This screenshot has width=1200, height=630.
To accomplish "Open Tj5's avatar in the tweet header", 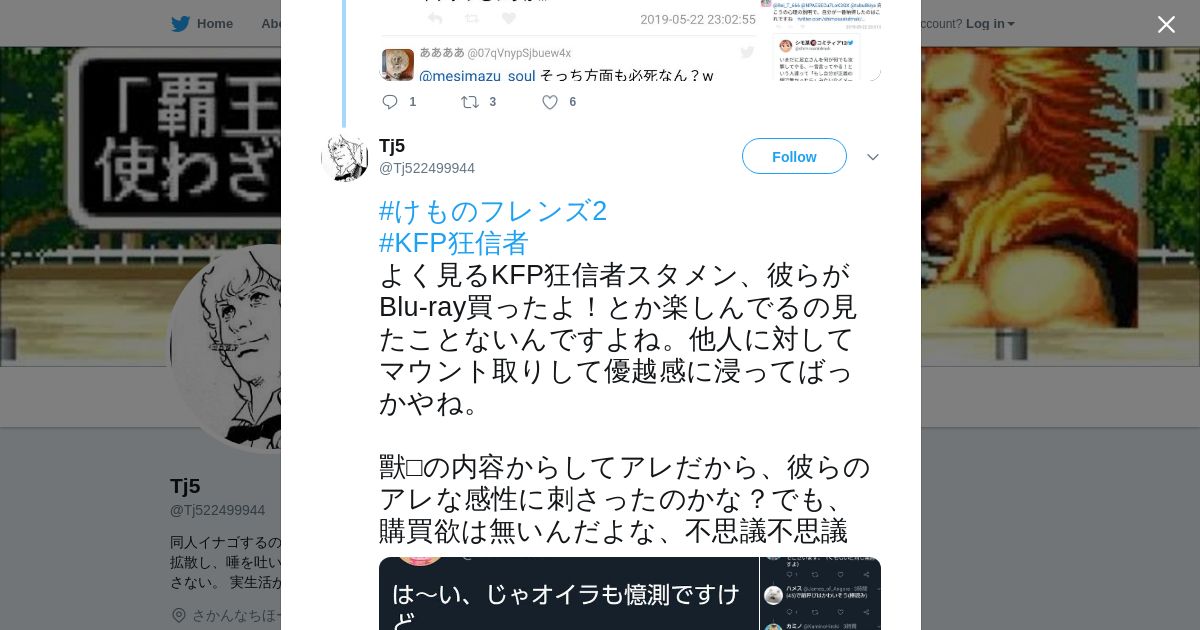I will [x=345, y=157].
